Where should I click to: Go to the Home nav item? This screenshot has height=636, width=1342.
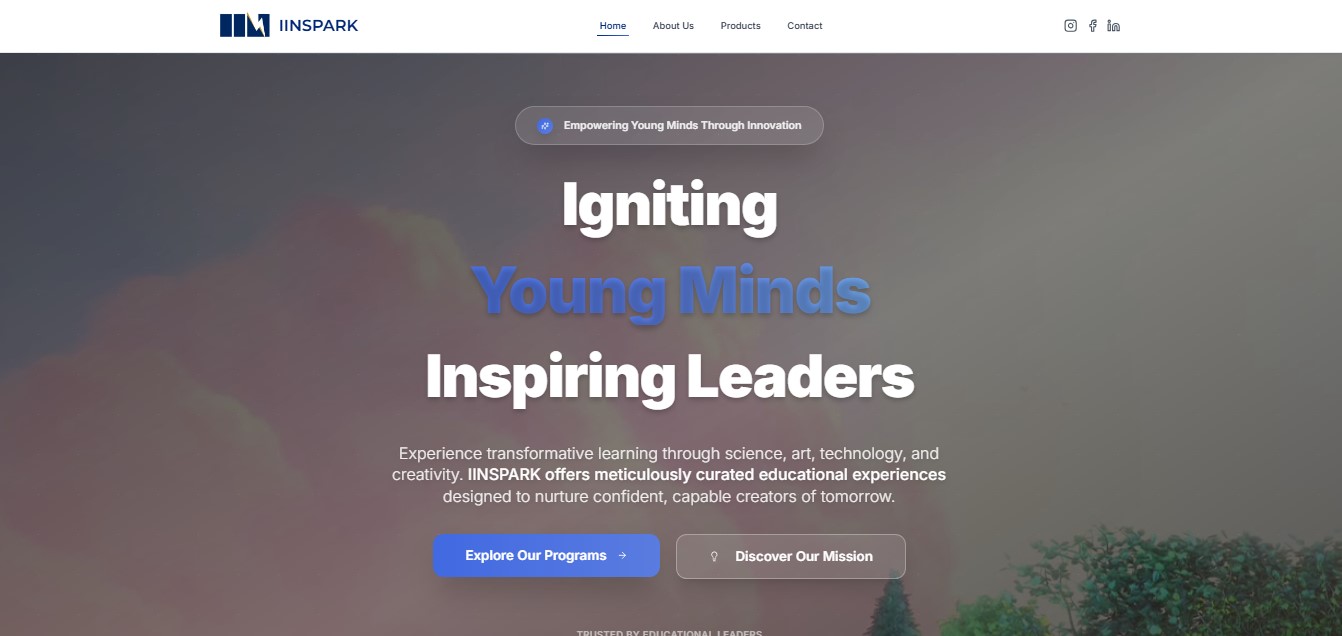point(613,26)
